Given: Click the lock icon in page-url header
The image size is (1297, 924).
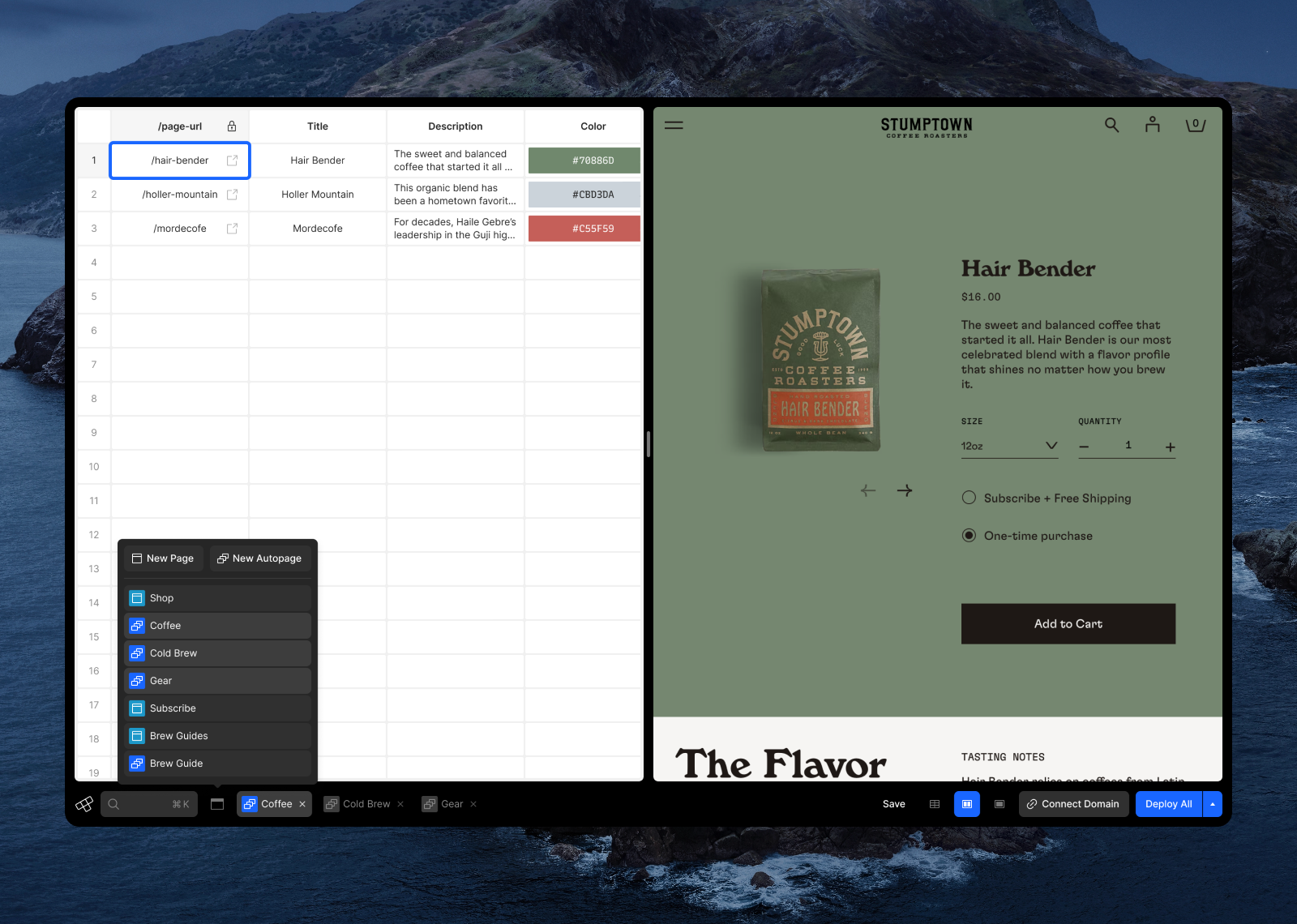Looking at the screenshot, I should point(232,126).
